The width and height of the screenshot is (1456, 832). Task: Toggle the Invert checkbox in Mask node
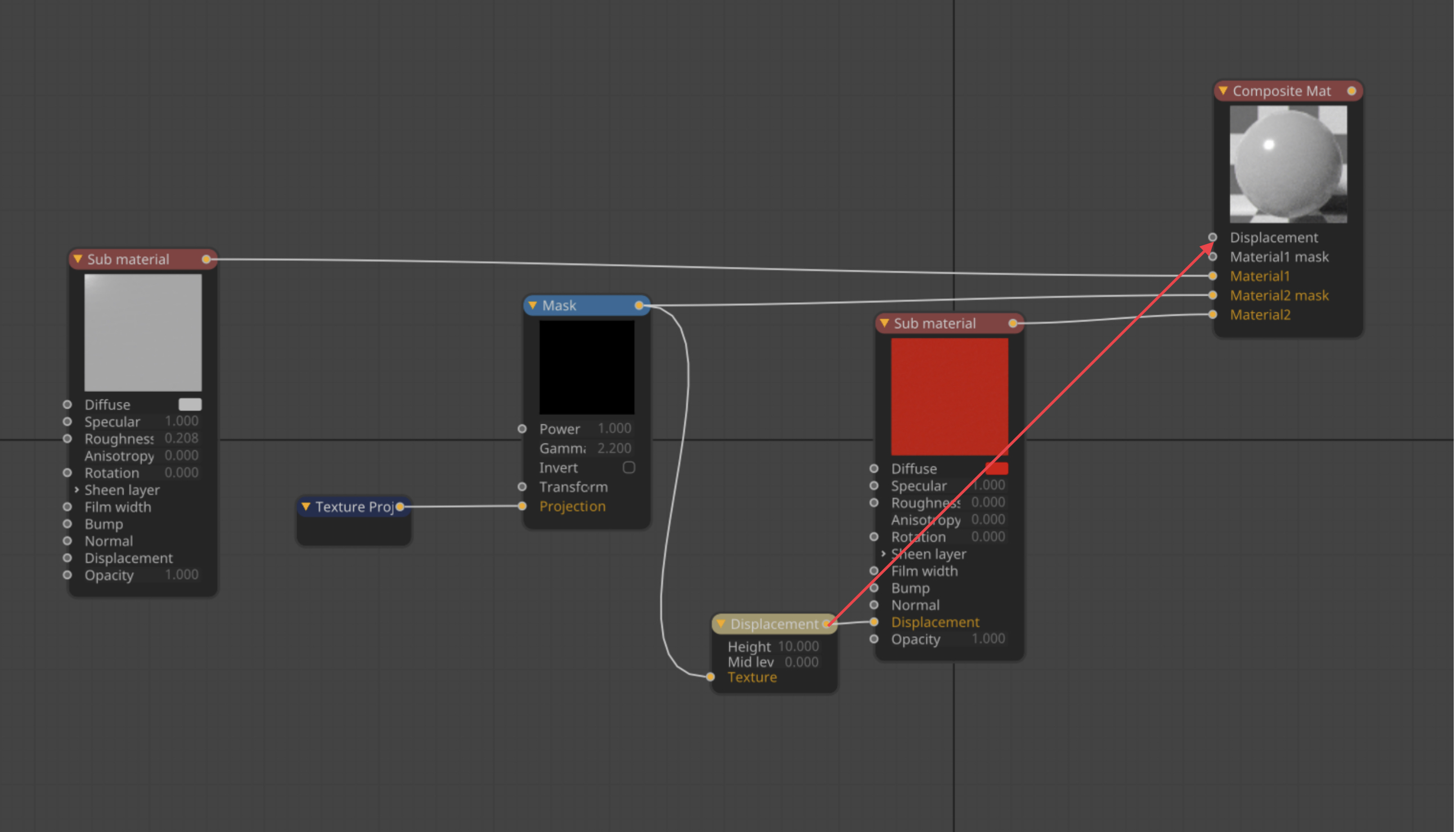tap(628, 467)
